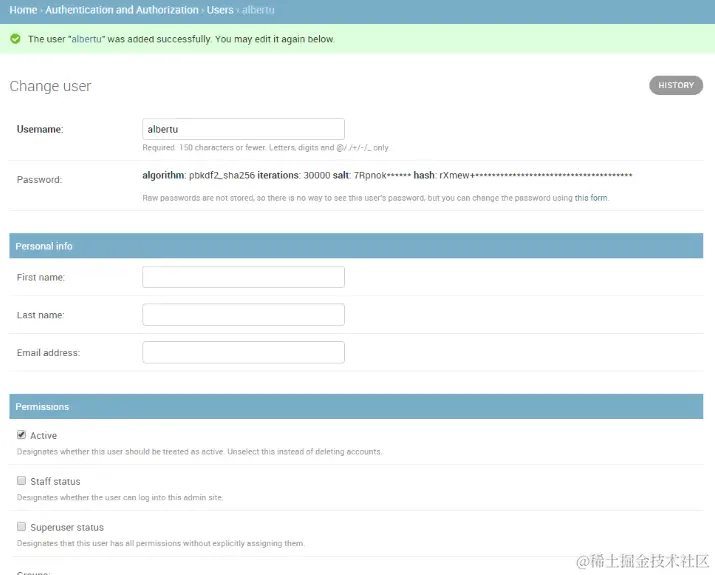715x575 pixels.
Task: Click the "Email address:" label
Action: pyautogui.click(x=48, y=353)
